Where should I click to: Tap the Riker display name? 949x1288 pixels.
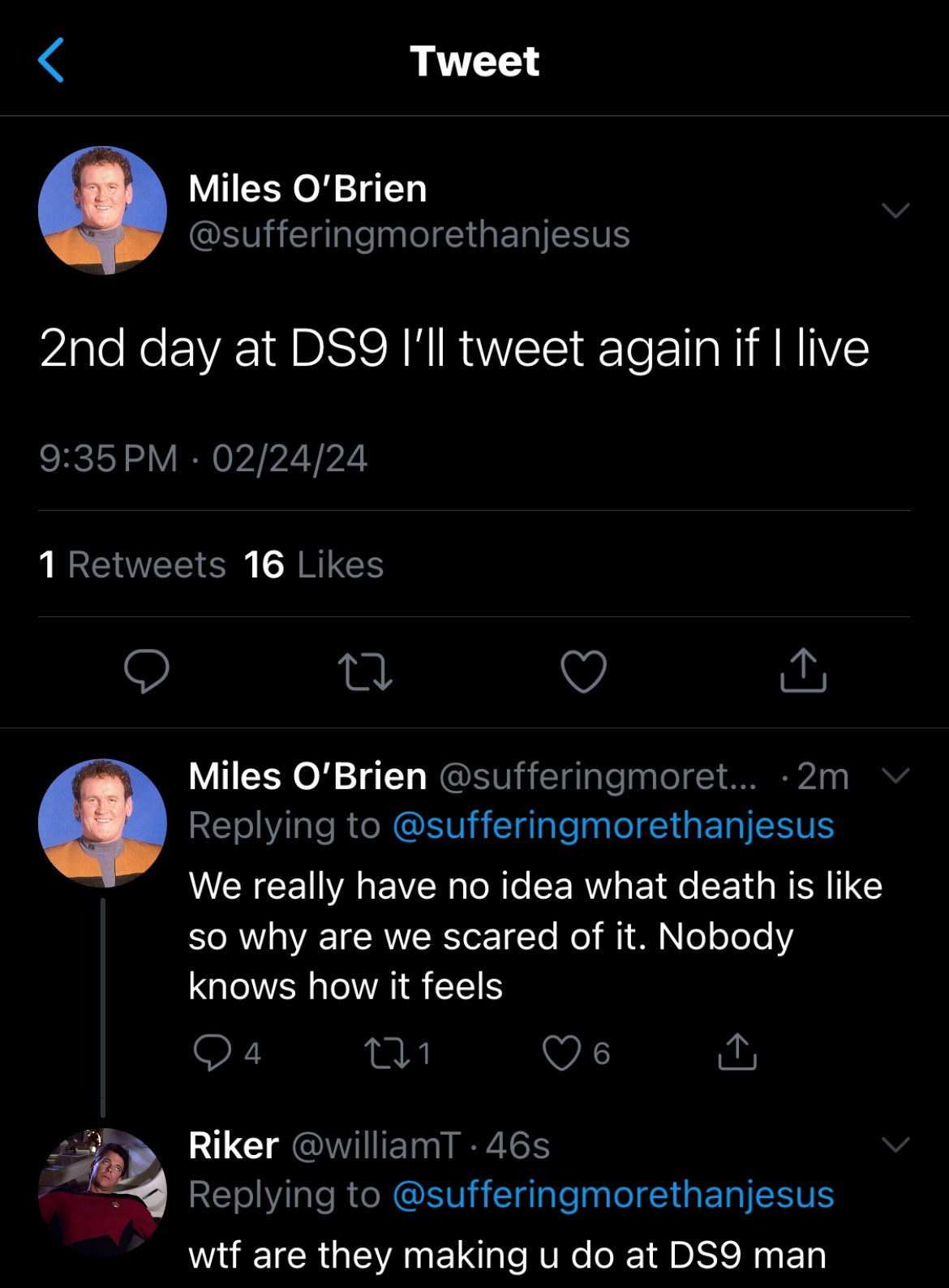pos(234,1145)
